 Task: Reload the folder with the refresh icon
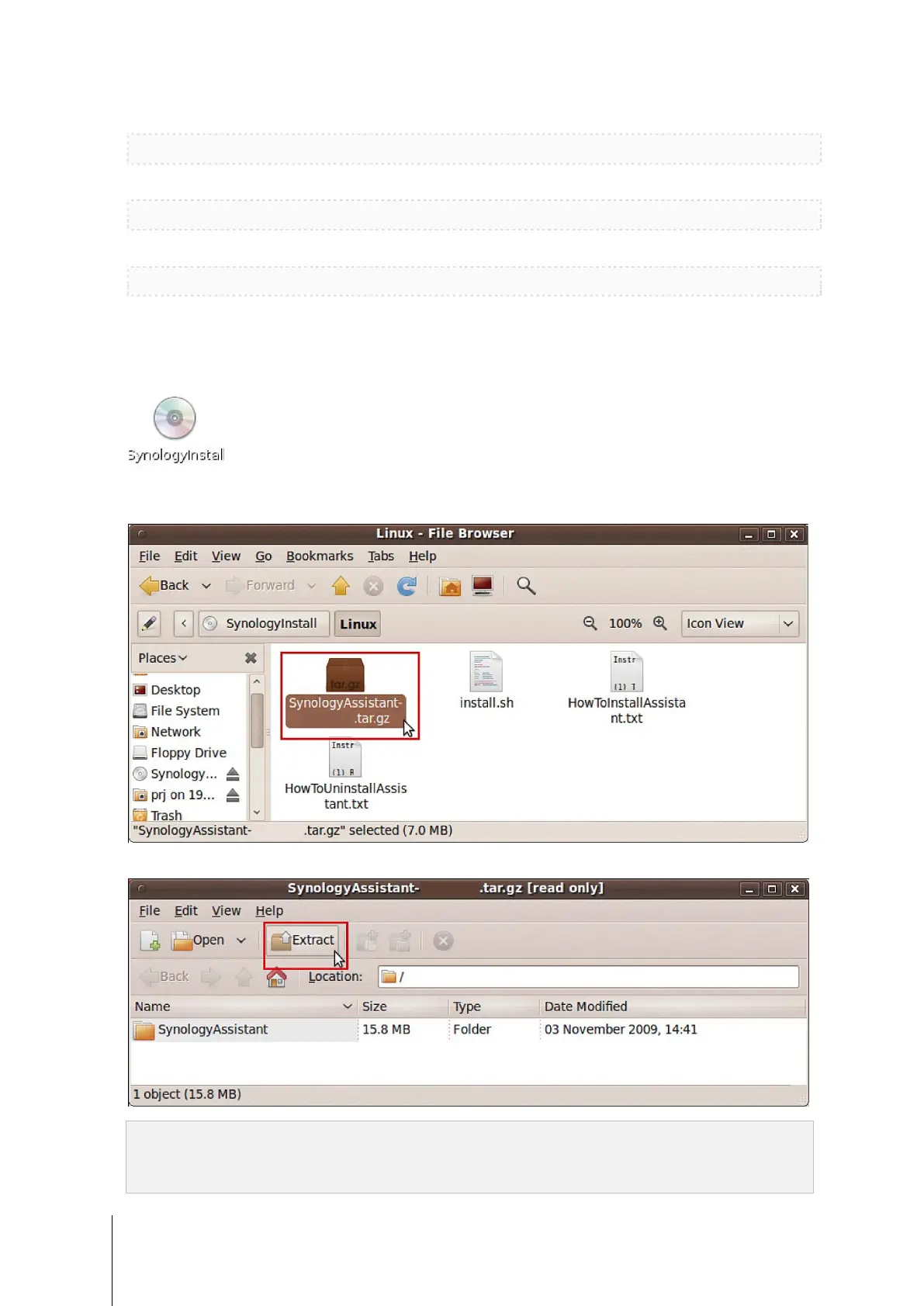(407, 586)
